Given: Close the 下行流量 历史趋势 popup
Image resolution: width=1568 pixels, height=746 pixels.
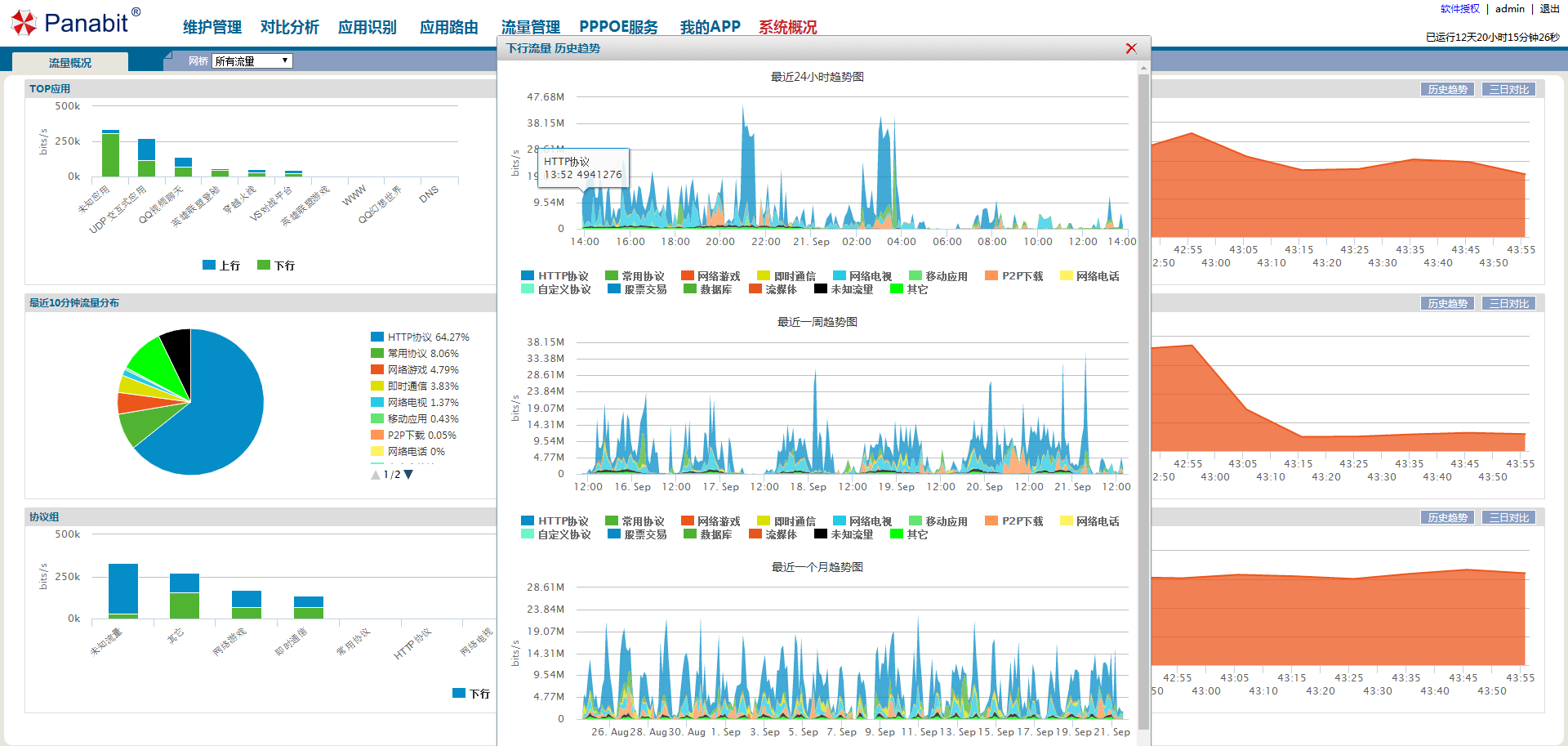Looking at the screenshot, I should (x=1131, y=48).
